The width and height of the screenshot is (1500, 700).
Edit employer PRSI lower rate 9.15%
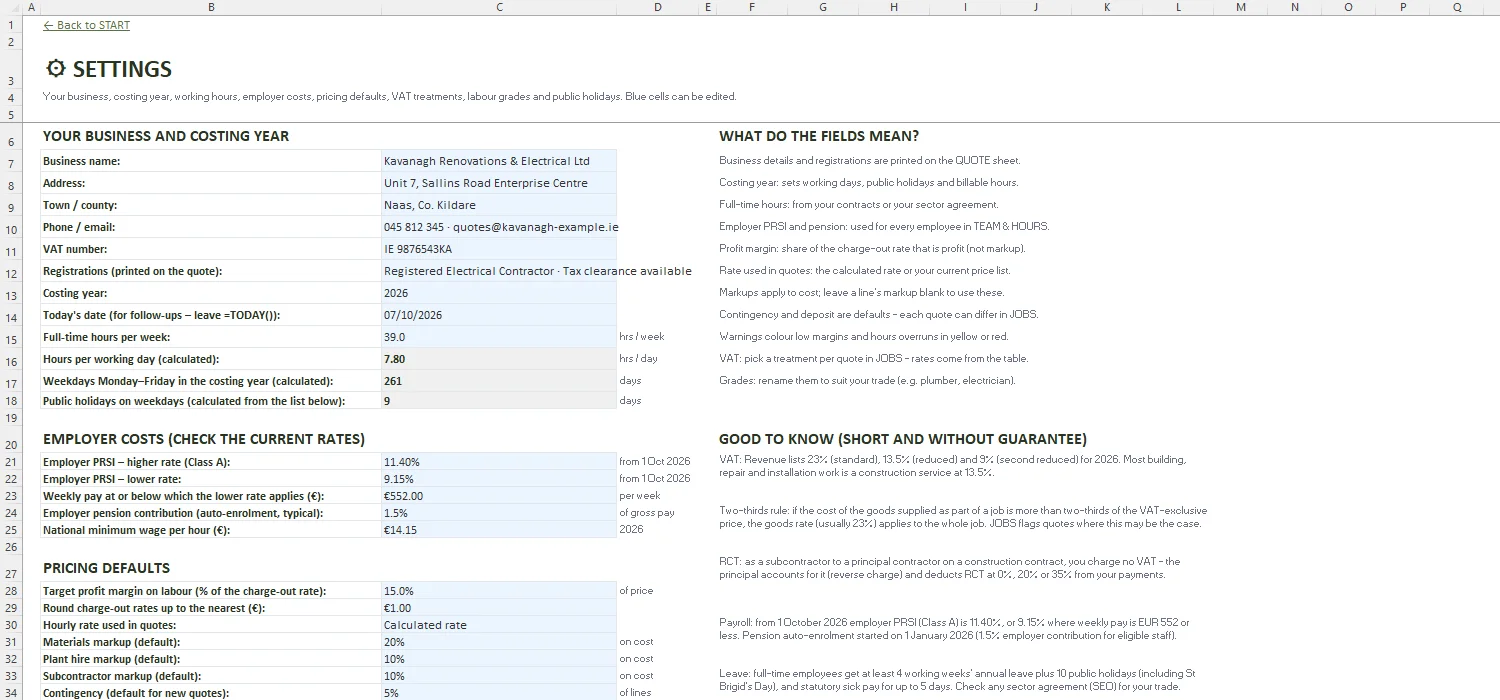coord(499,479)
